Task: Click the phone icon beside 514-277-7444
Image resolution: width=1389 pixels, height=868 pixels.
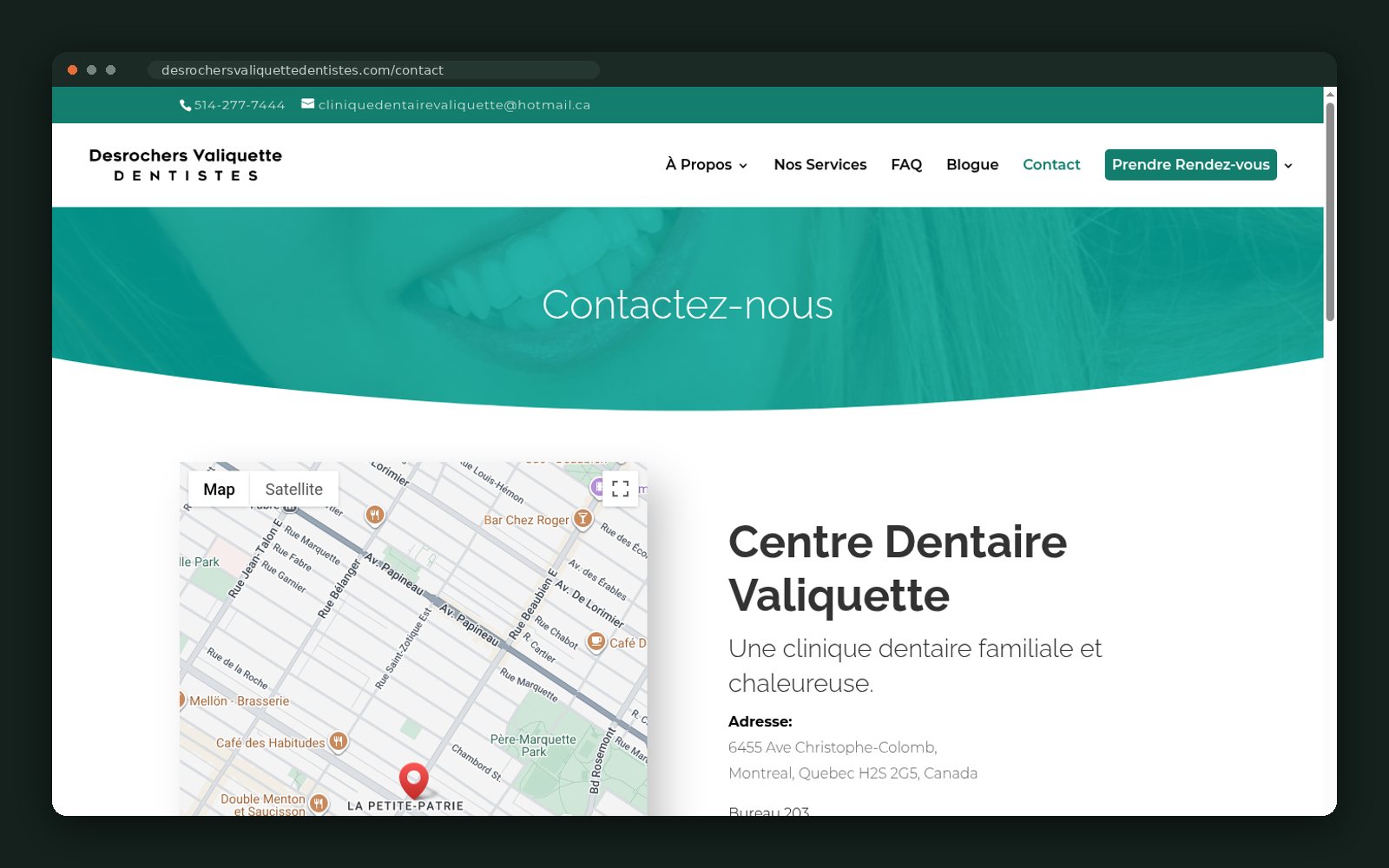Action: coord(185,105)
